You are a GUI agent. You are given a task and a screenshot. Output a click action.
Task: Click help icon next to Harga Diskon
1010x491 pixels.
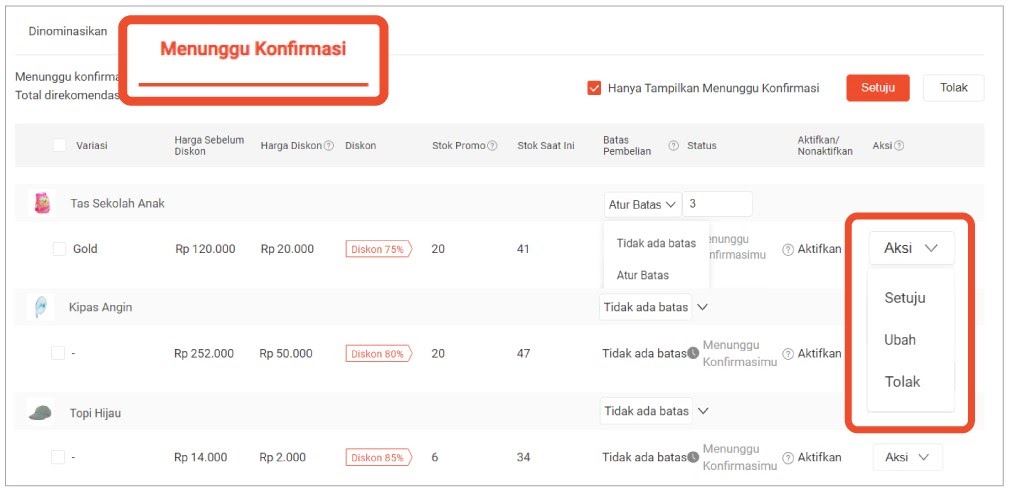coord(329,146)
